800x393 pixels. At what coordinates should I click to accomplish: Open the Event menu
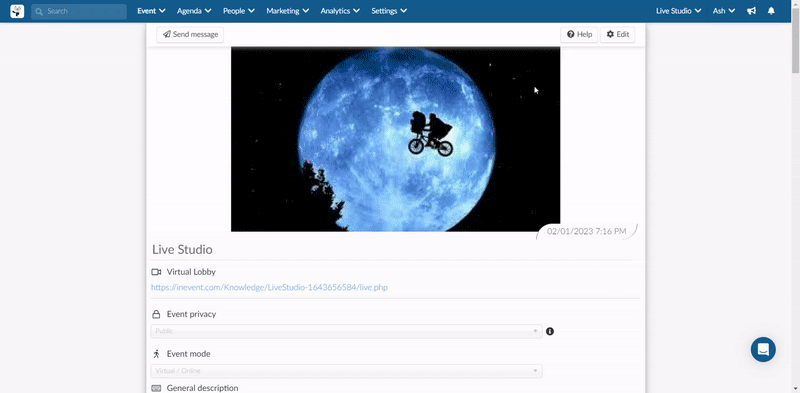tap(152, 11)
